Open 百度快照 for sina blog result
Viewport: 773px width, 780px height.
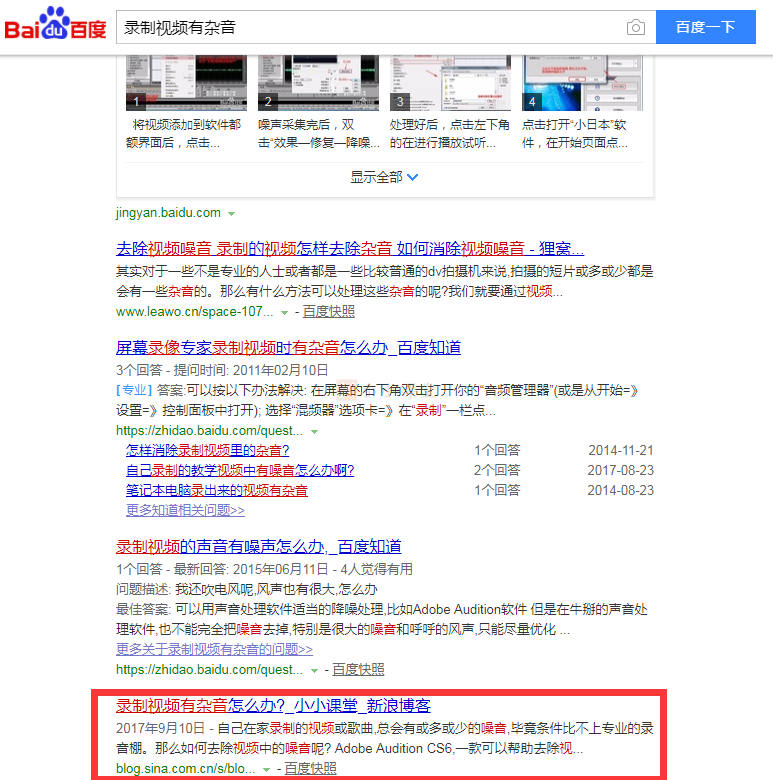pos(310,769)
